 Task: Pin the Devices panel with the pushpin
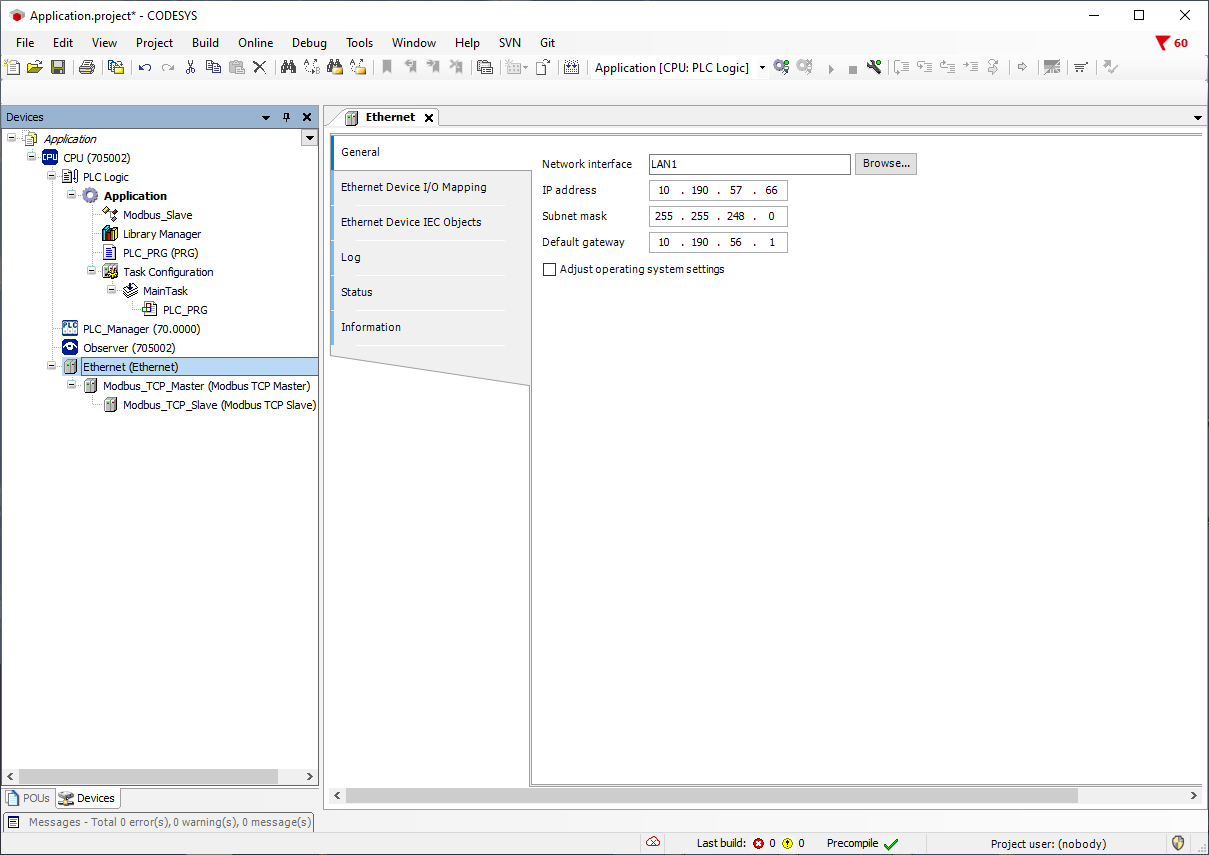[286, 117]
